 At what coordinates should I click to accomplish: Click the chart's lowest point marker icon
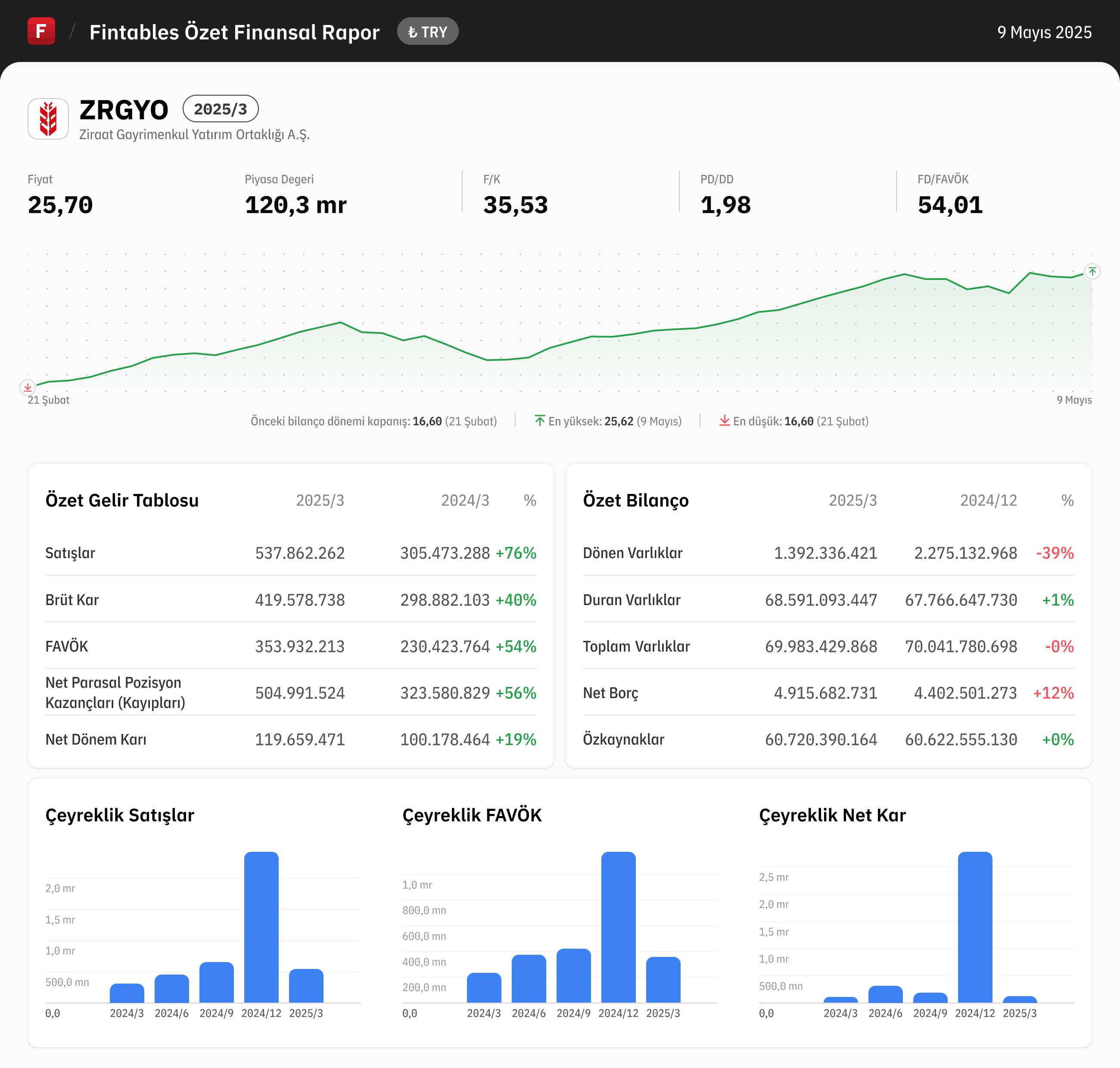point(27,387)
